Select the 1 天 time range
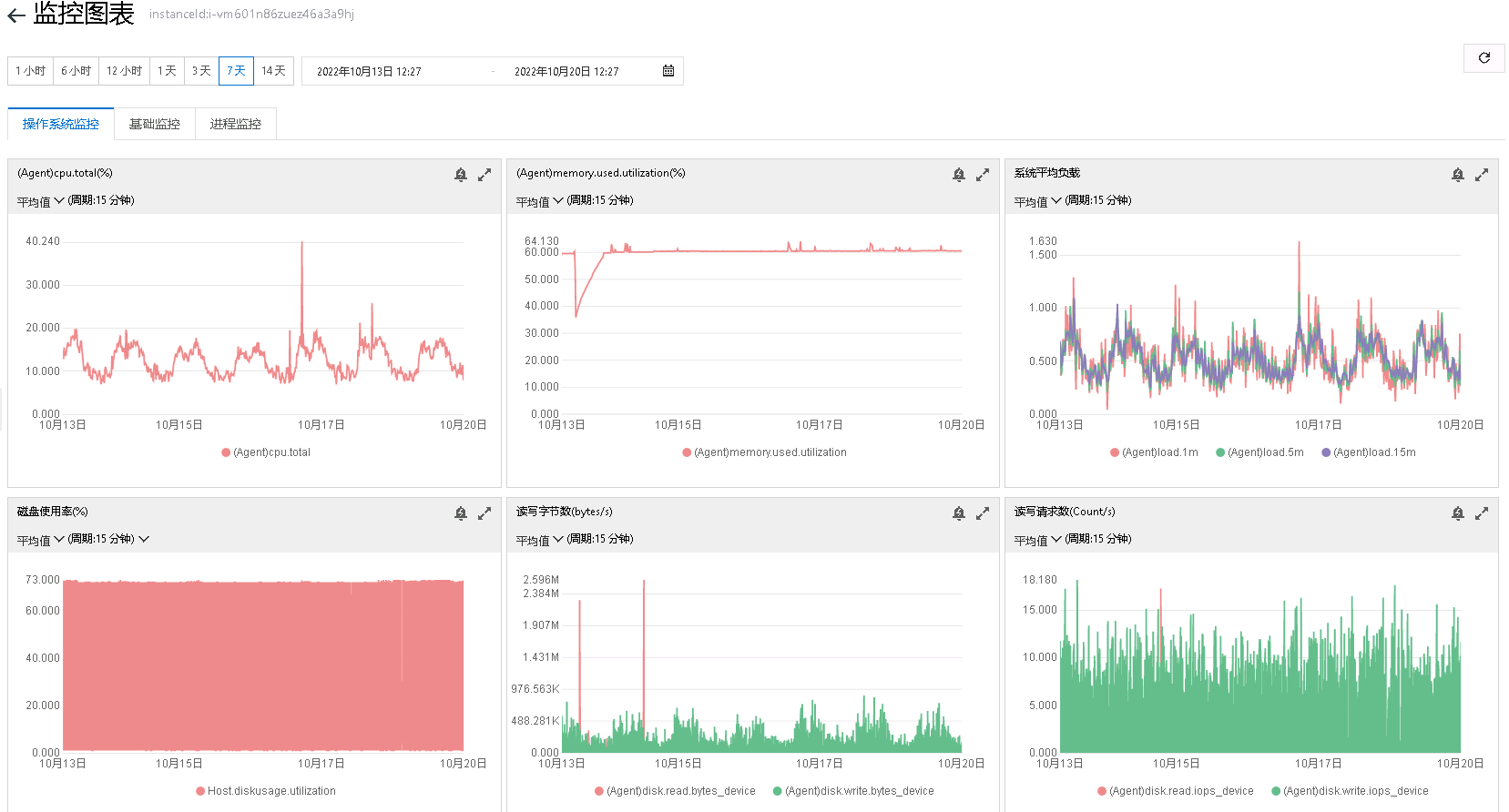The height and width of the screenshot is (812, 1509). tap(167, 71)
